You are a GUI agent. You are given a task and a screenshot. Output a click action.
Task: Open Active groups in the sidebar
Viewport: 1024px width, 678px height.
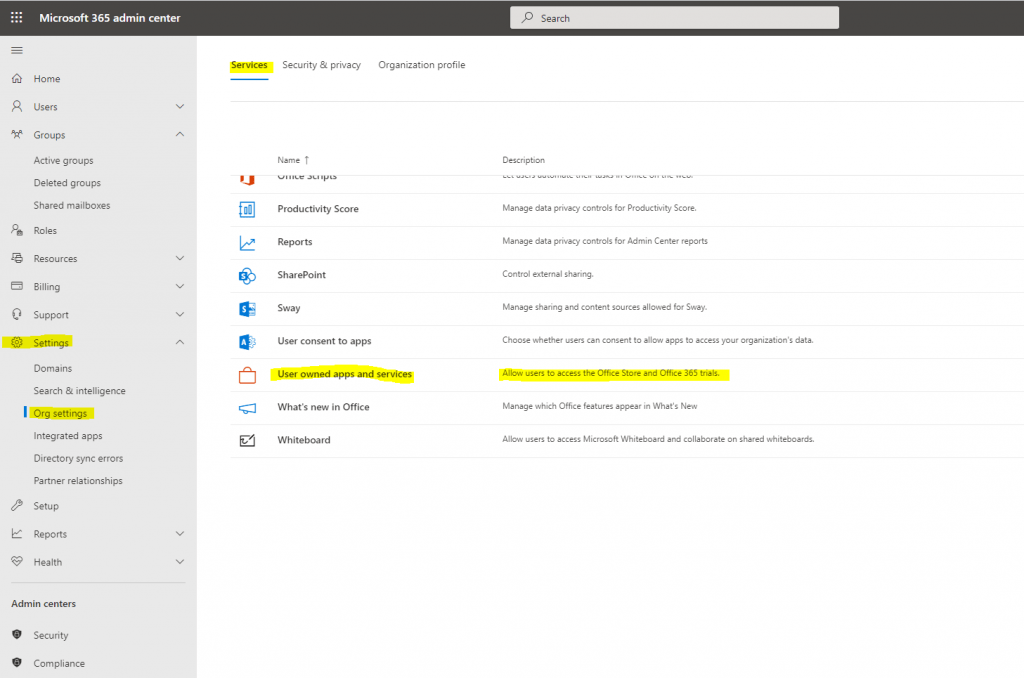coord(63,160)
